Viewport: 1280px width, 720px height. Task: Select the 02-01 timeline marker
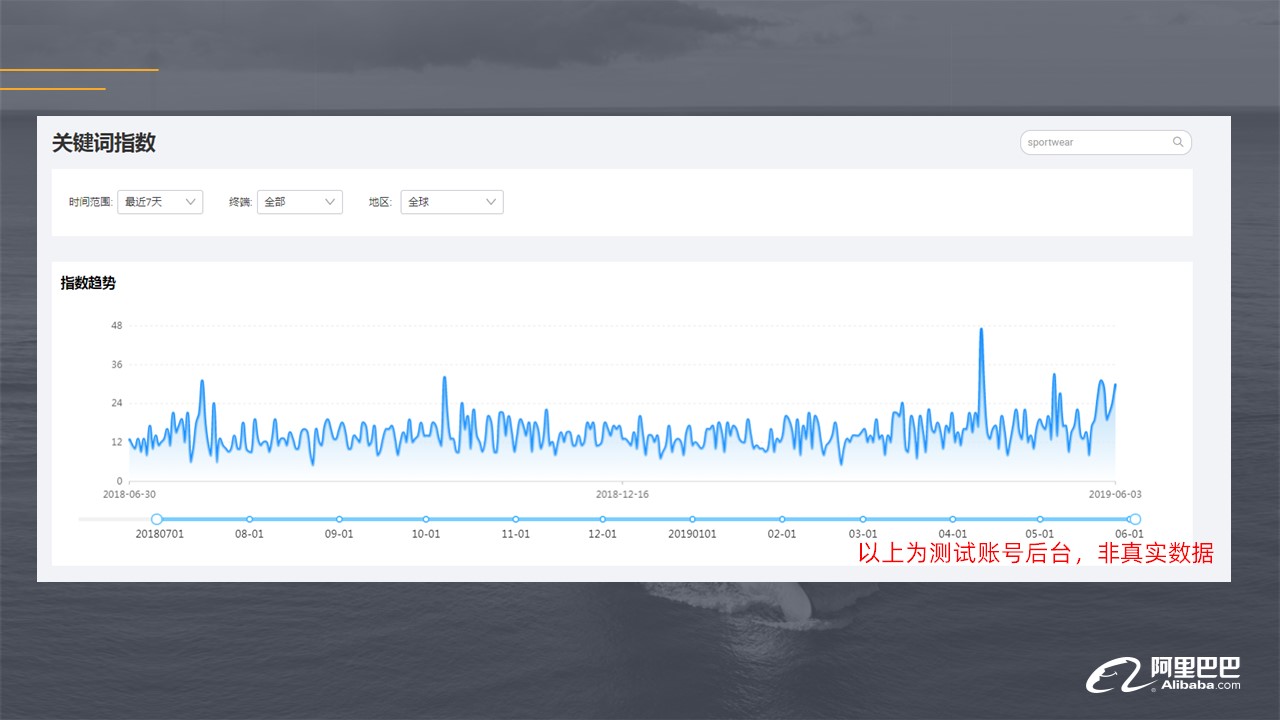[x=782, y=519]
